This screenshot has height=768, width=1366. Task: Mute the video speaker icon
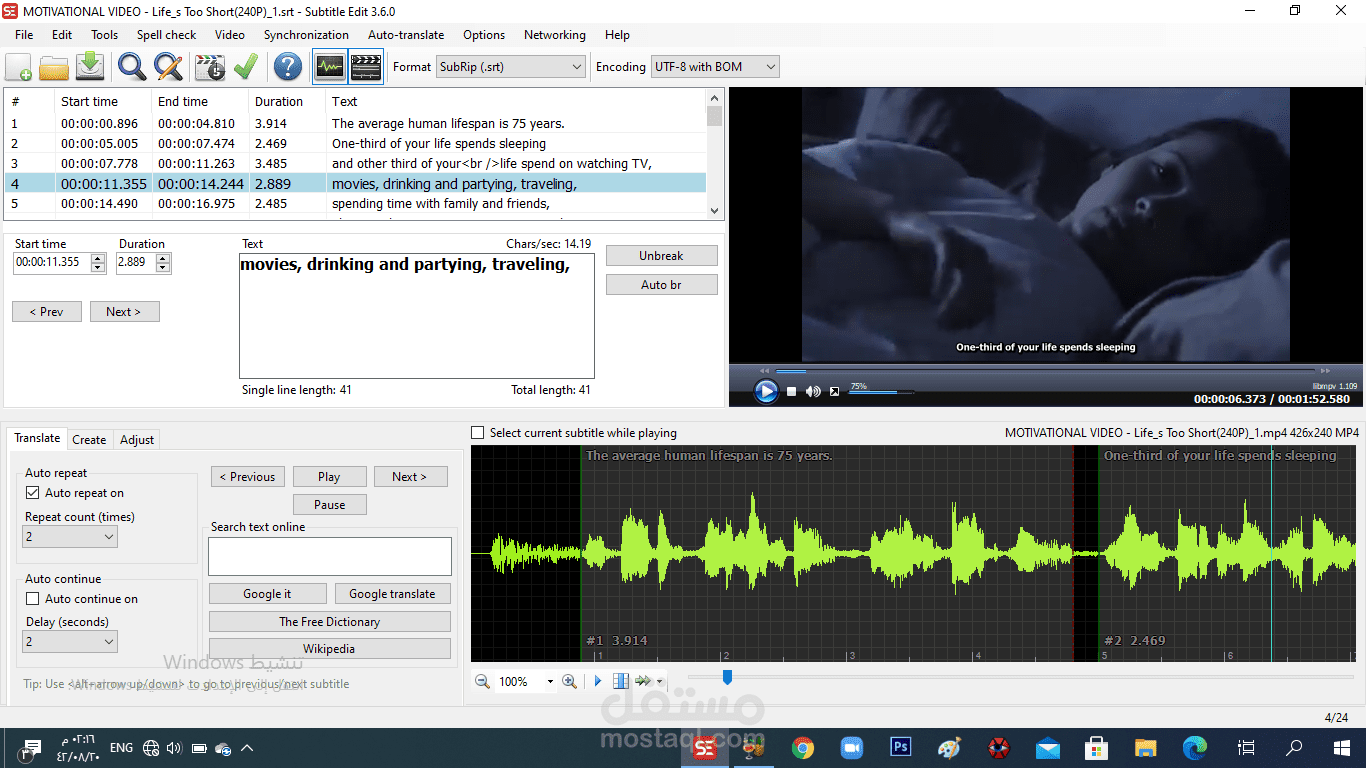pyautogui.click(x=813, y=392)
